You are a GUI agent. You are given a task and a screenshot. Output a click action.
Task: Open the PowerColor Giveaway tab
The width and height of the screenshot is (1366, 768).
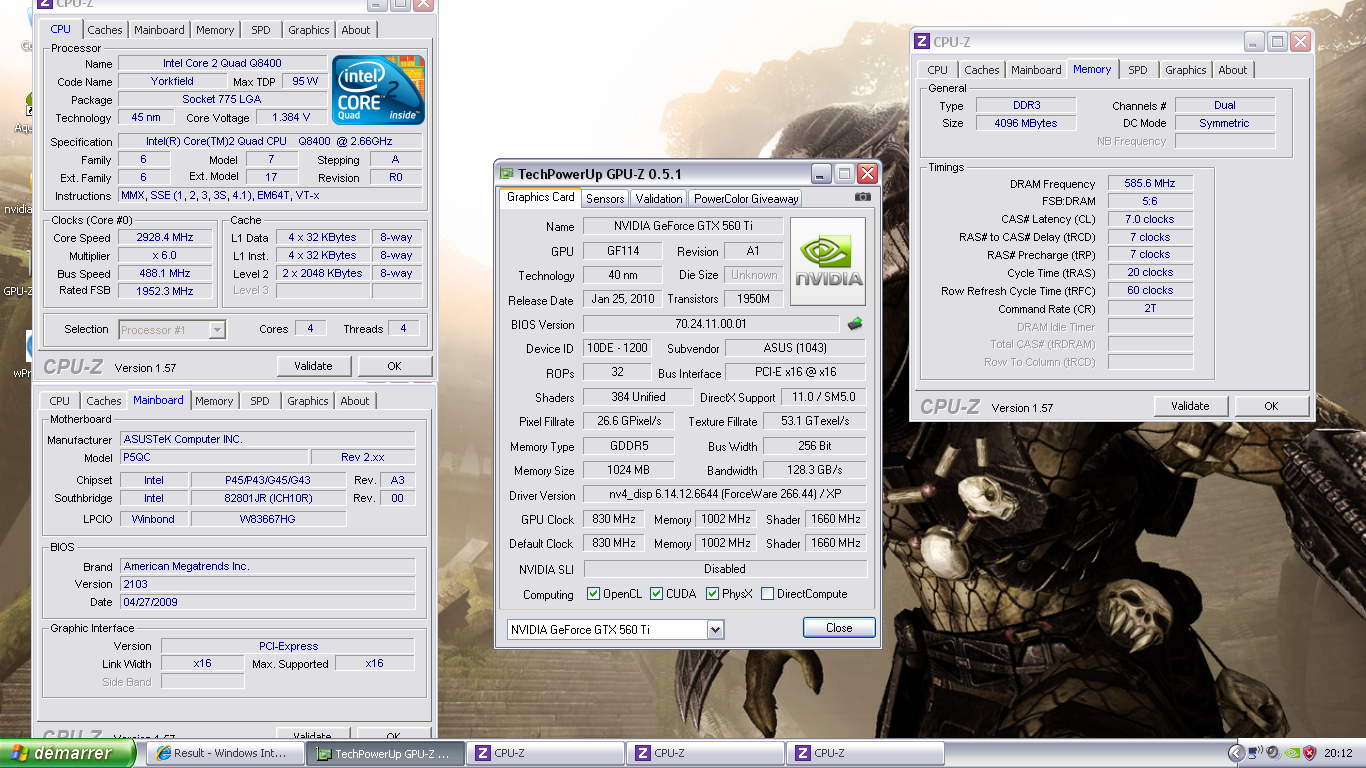746,199
